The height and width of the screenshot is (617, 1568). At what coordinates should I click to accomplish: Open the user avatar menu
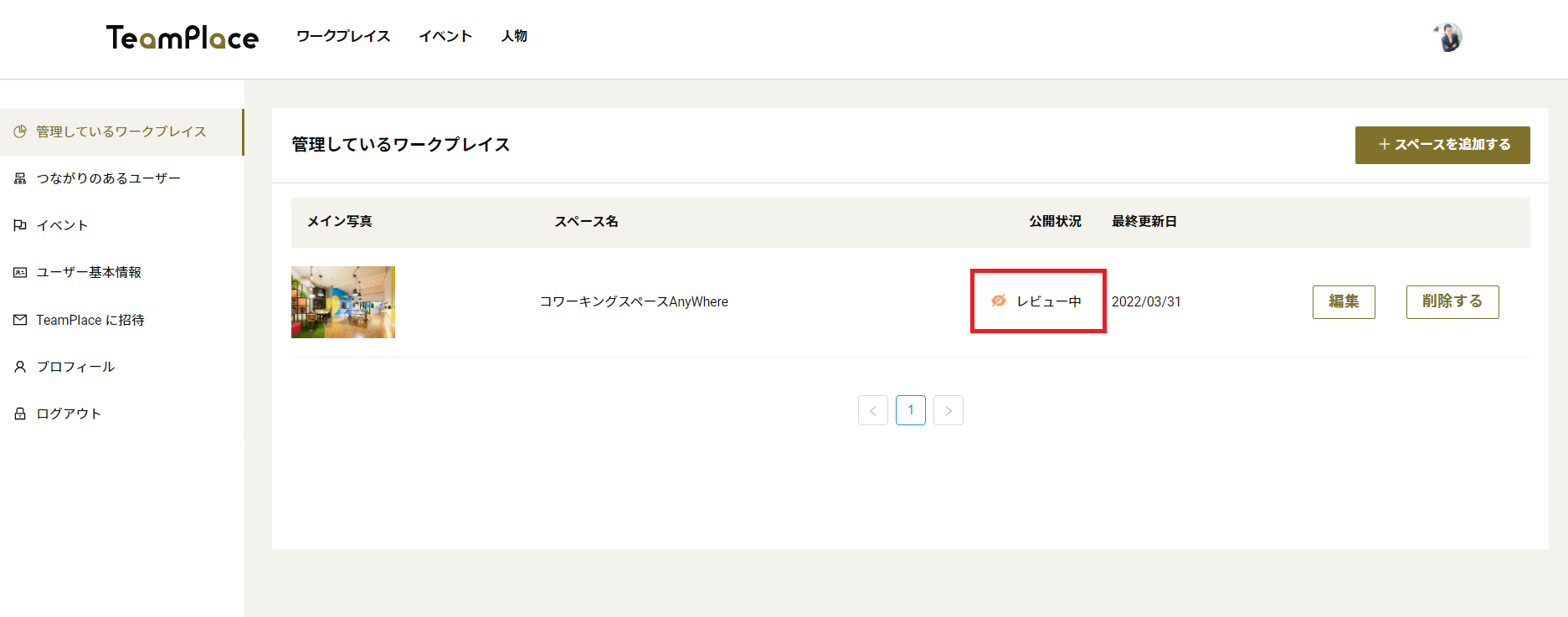(x=1448, y=37)
